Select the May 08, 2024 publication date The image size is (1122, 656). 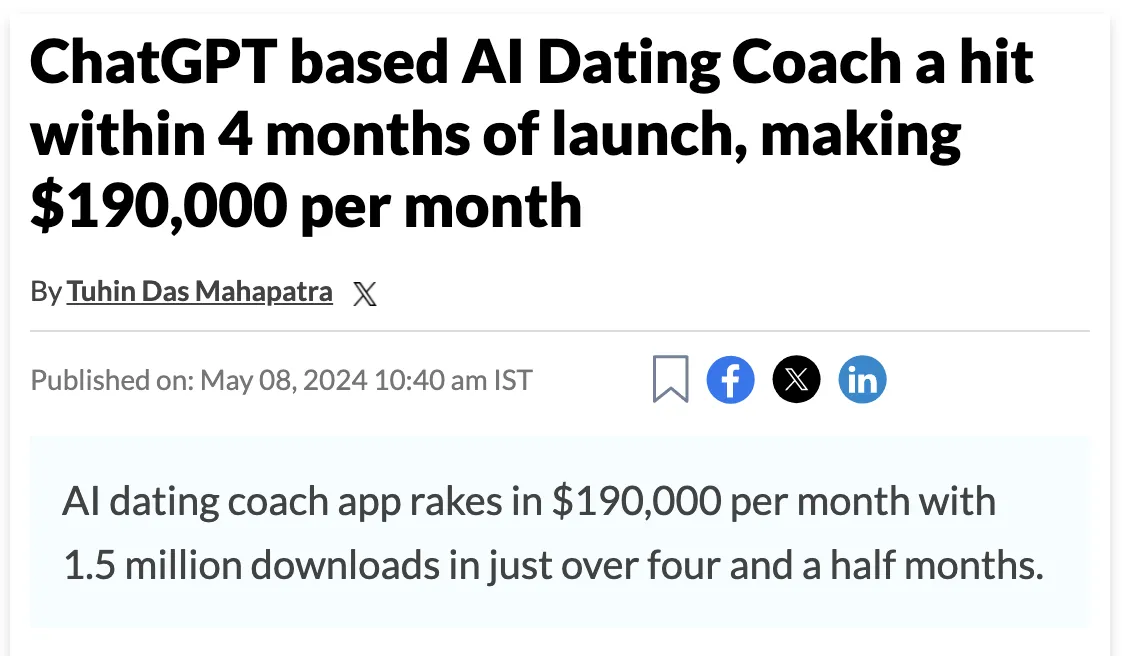(284, 380)
